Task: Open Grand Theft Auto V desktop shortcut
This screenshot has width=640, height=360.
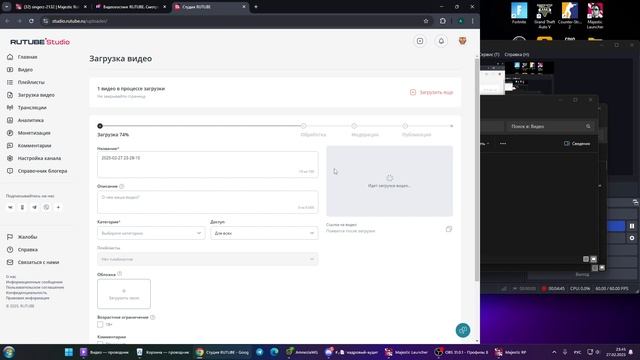Action: coord(544,16)
